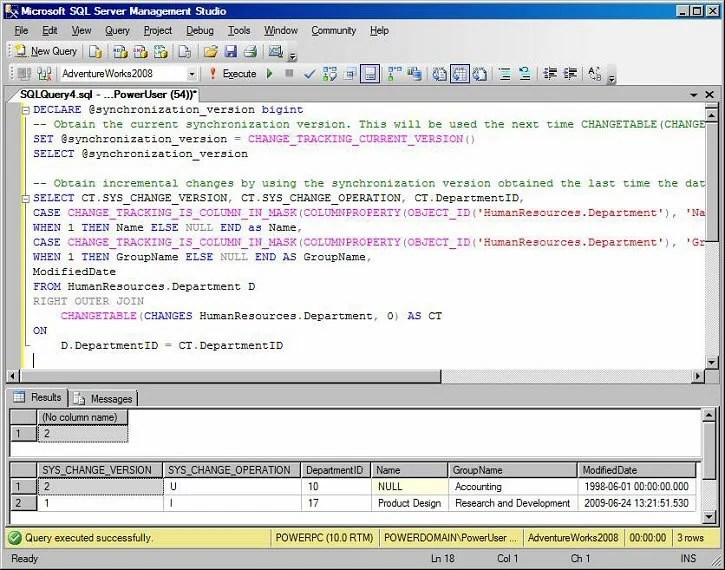Image resolution: width=725 pixels, height=570 pixels.
Task: Collapse the DECLARE statement outline block
Action: click(x=26, y=110)
